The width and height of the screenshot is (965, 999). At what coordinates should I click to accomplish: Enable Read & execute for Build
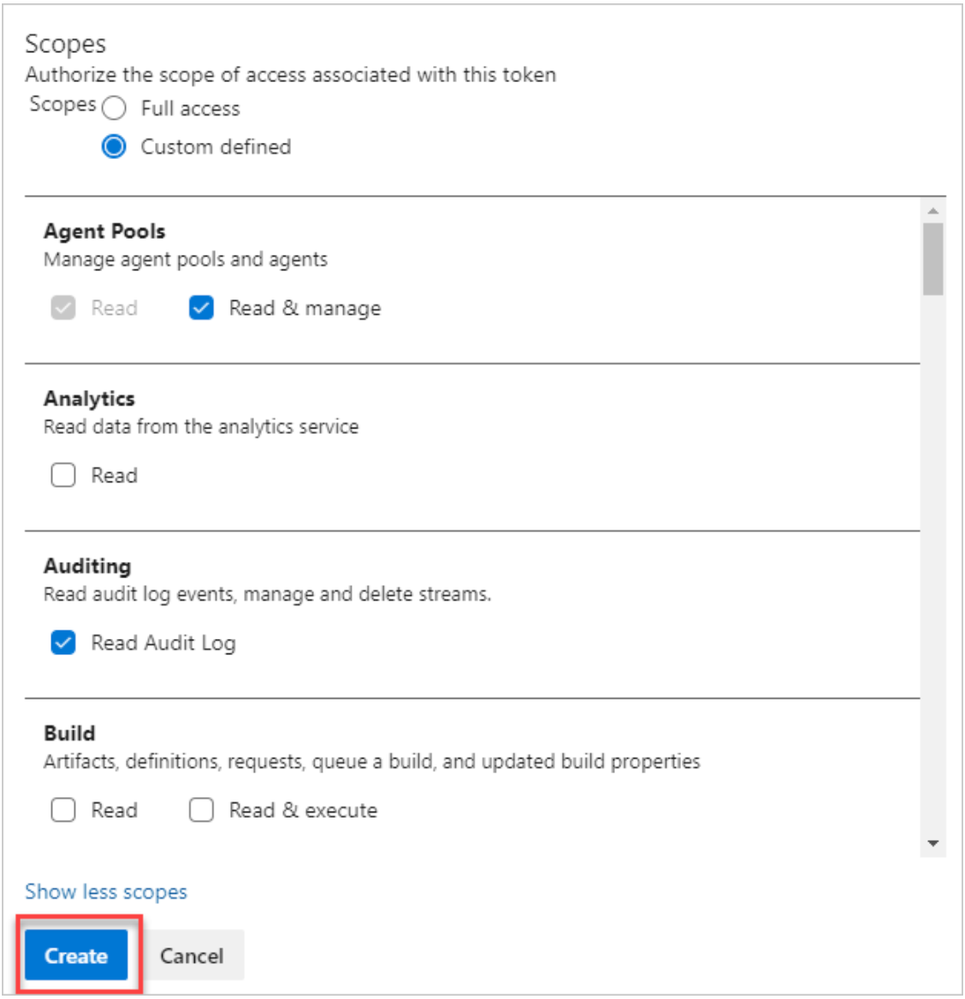pyautogui.click(x=202, y=810)
